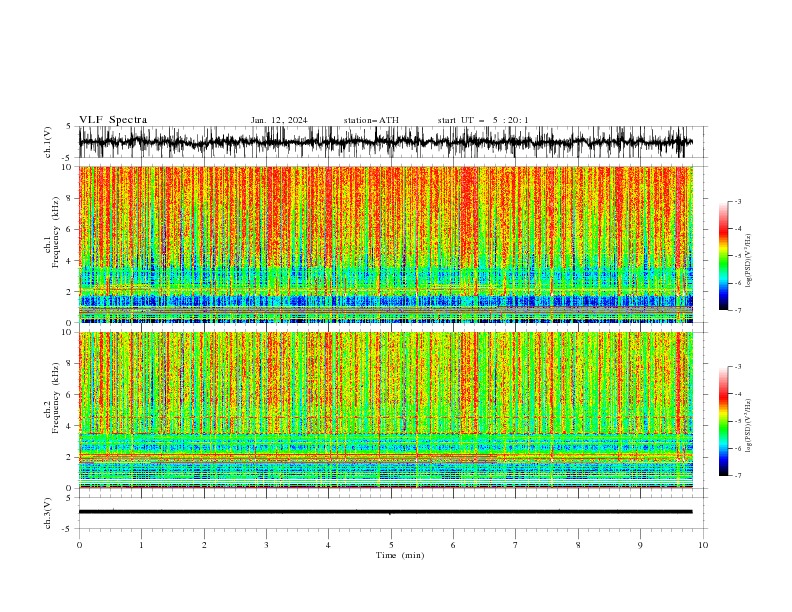Image resolution: width=792 pixels, height=612 pixels.
Task: Select the date text "Jan. 12, 2024"
Action: point(279,120)
